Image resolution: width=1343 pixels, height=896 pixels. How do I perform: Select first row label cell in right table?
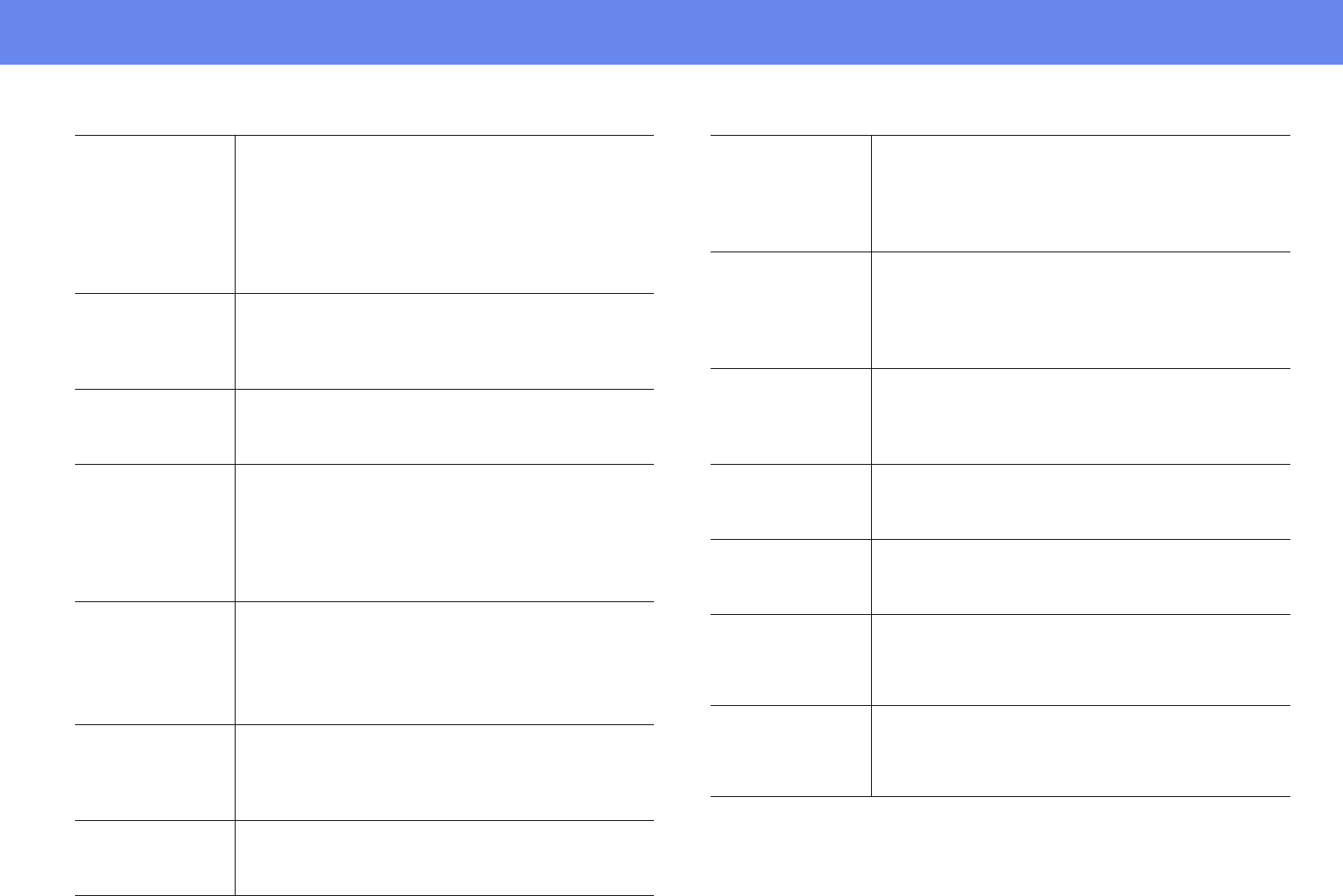click(790, 193)
